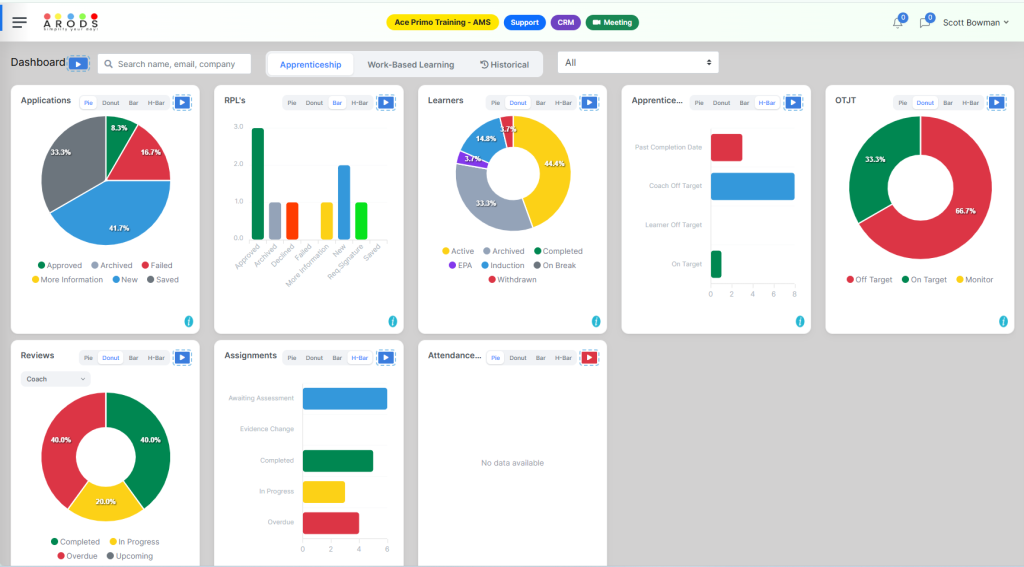The width and height of the screenshot is (1024, 567).
Task: Select Bar view for OTJT
Action: click(x=948, y=103)
